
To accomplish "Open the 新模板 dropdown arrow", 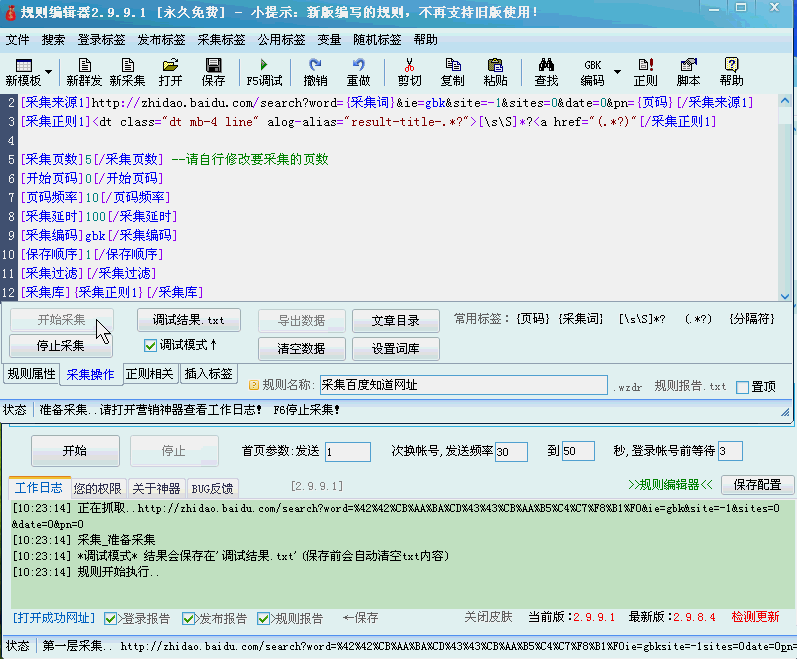I will [x=49, y=72].
